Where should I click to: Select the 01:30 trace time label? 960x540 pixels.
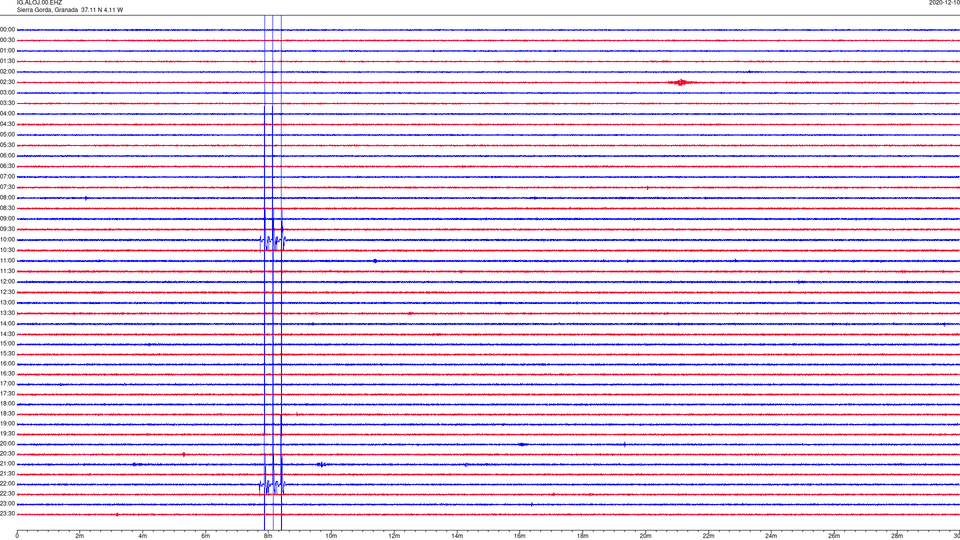tap(7, 61)
